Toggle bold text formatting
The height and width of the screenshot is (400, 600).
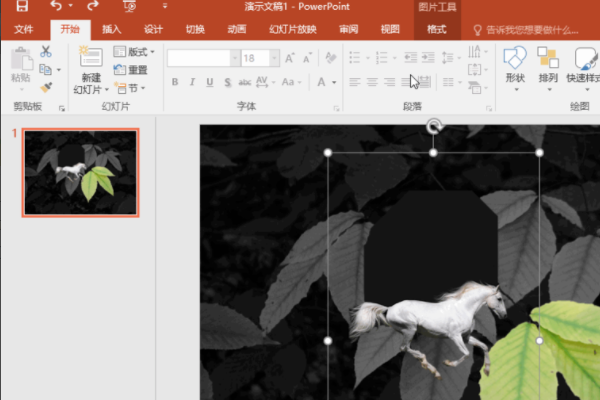pyautogui.click(x=175, y=81)
